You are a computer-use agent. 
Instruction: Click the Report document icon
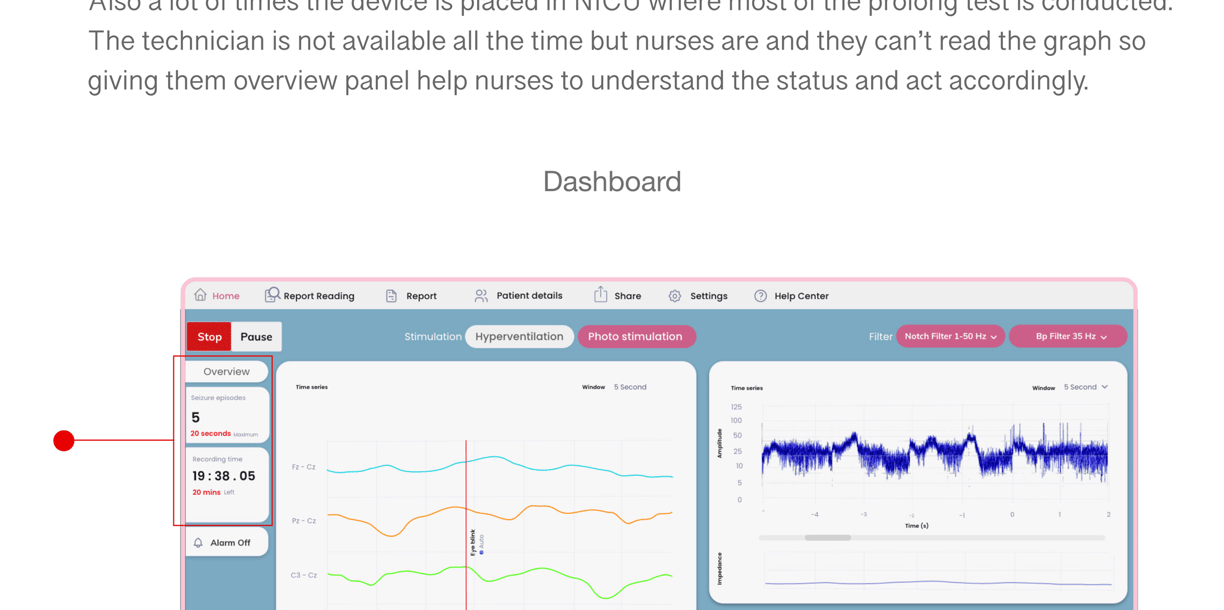(391, 296)
